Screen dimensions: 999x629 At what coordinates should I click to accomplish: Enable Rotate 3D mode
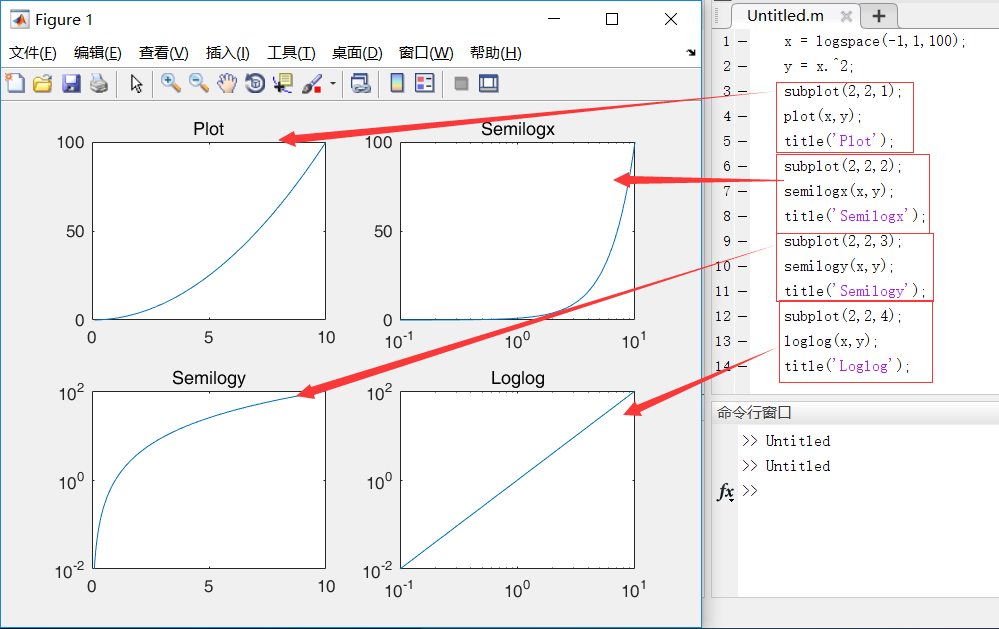[x=253, y=84]
